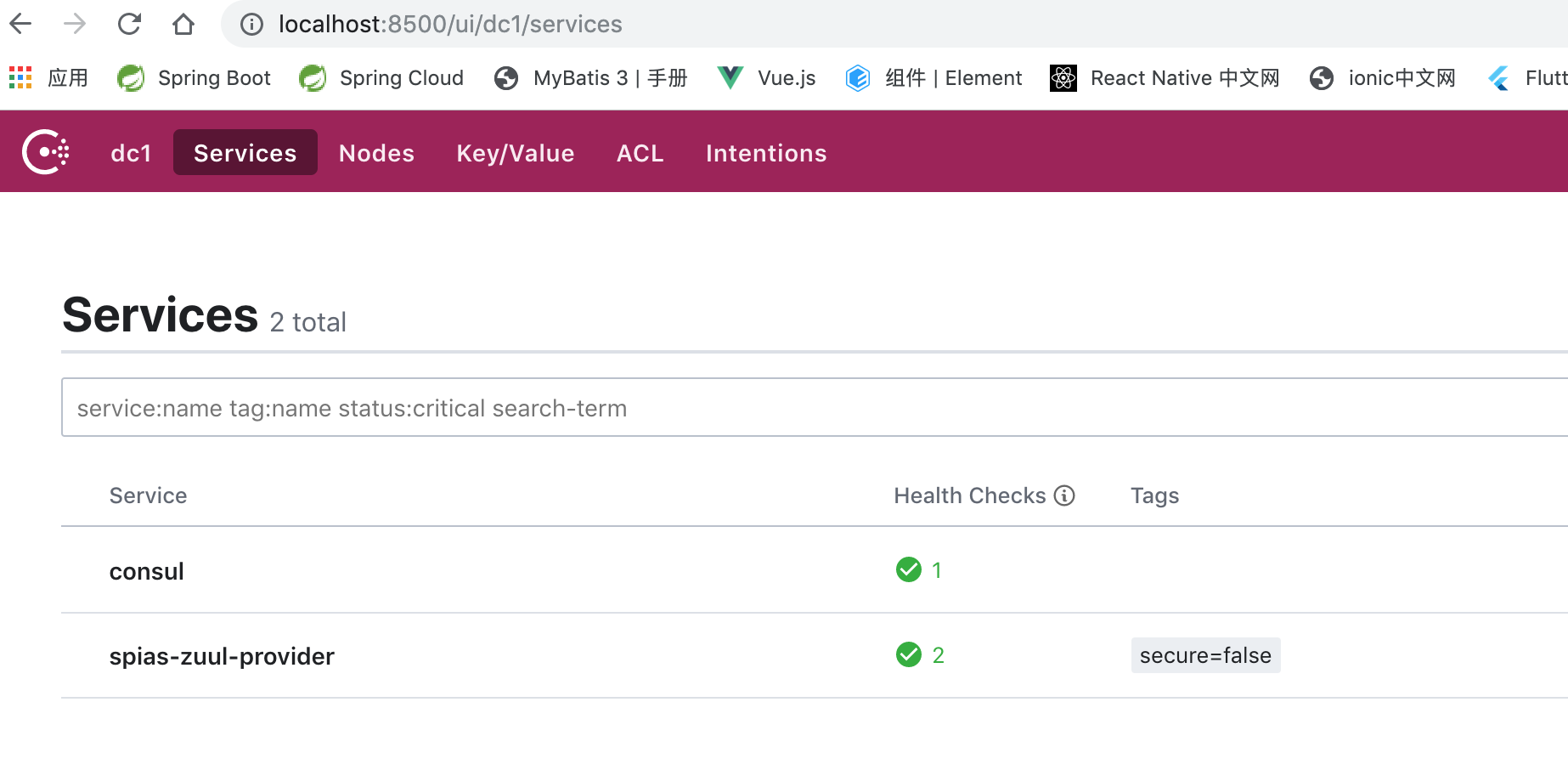Click the ionic globe icon
This screenshot has height=770, width=1568.
pos(1322,78)
